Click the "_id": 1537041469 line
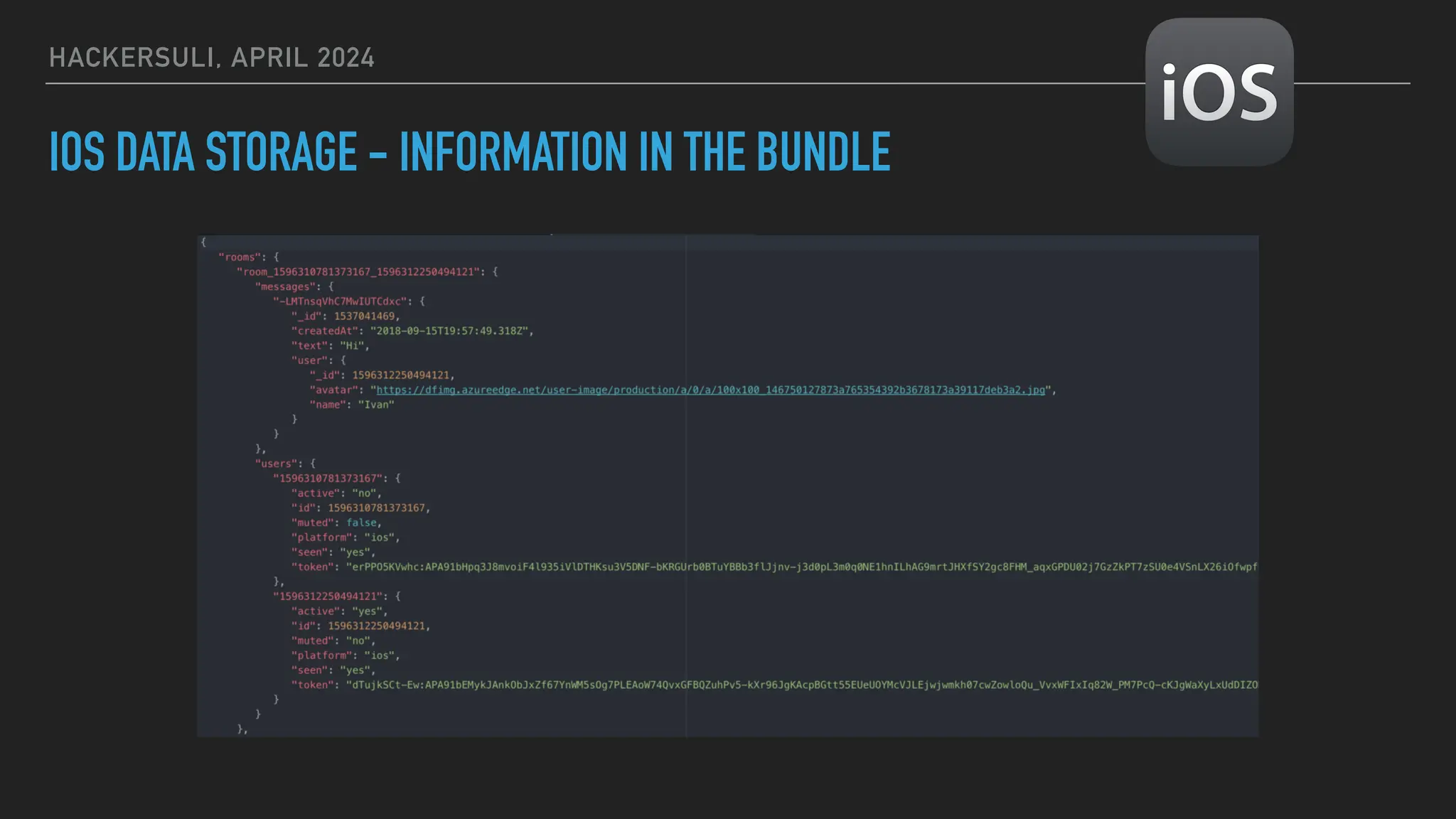Screen dimensions: 1456x819 [346, 316]
